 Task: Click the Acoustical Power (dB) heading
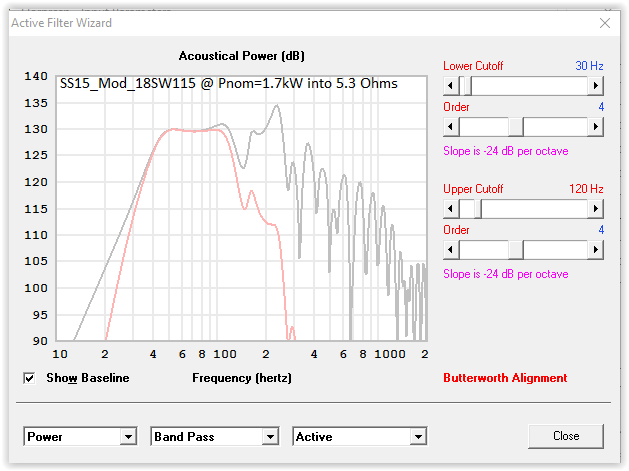pyautogui.click(x=241, y=56)
